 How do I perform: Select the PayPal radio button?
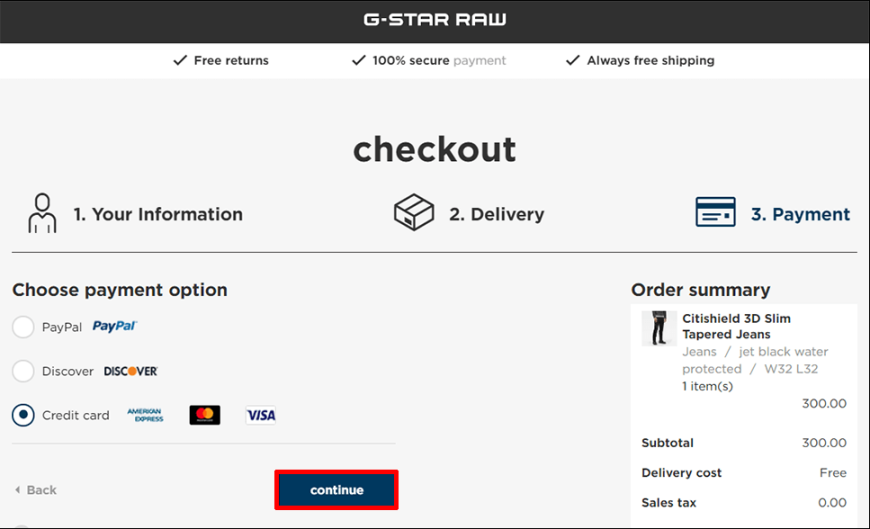click(23, 327)
